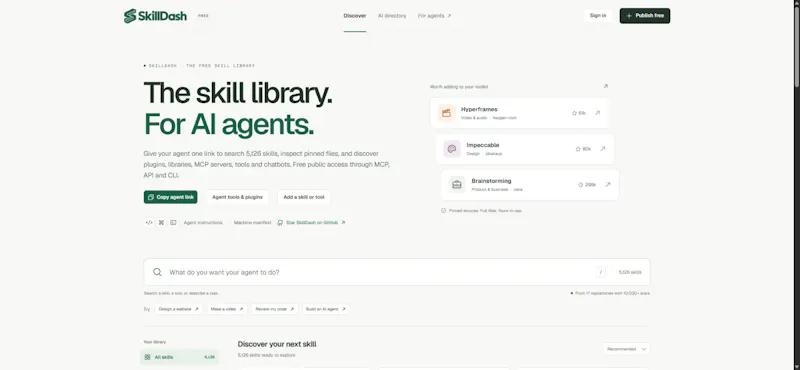The image size is (800, 370).
Task: Click the FREE badge next to logo
Action: (x=203, y=16)
